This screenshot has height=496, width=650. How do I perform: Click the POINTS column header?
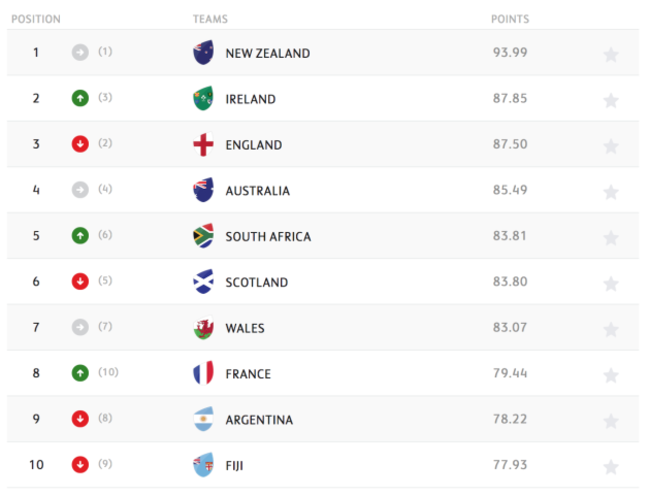510,19
